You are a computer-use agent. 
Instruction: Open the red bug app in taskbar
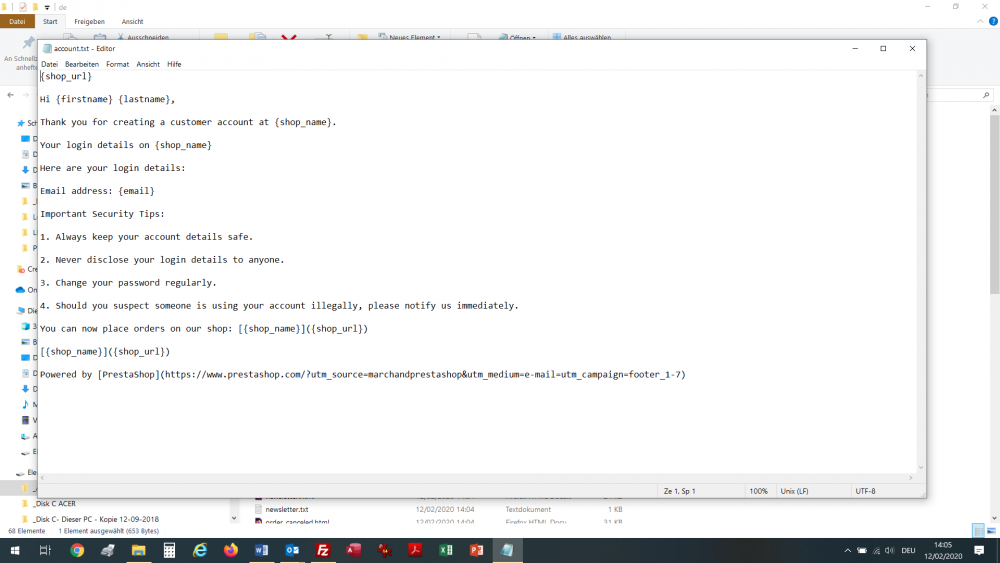[x=385, y=550]
